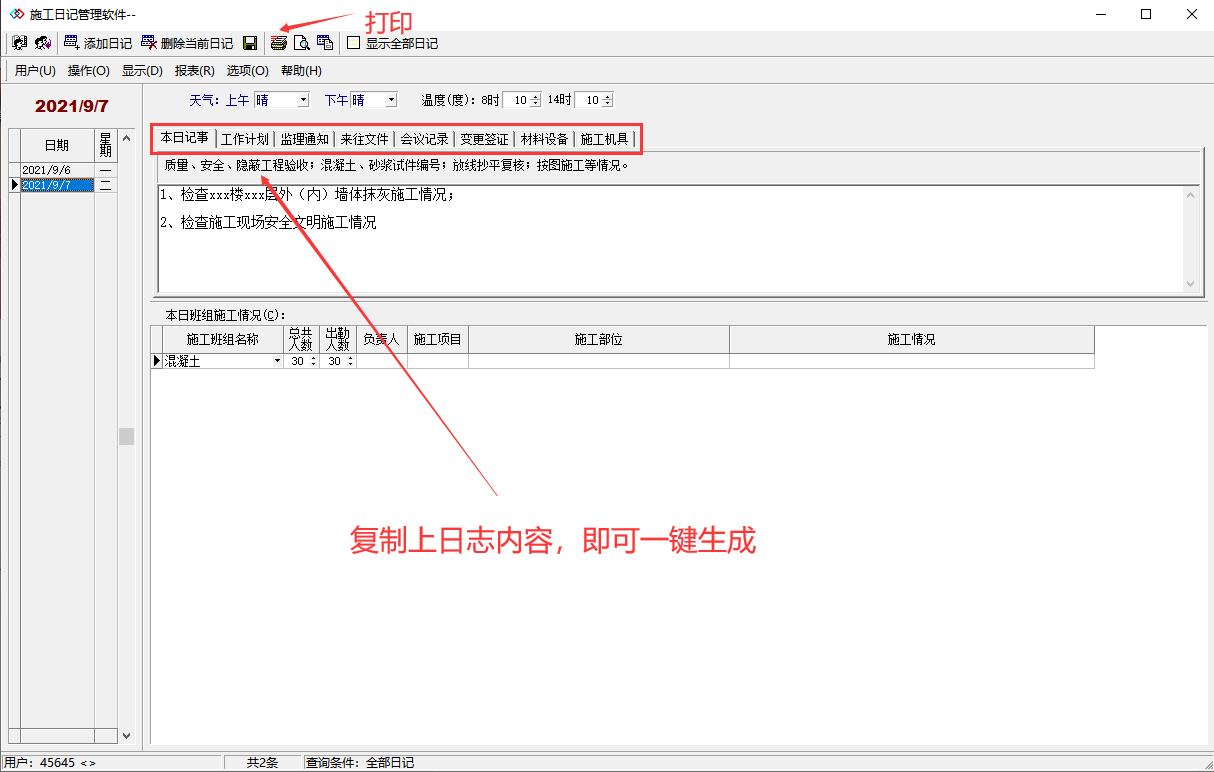This screenshot has width=1214, height=772.
Task: Expand the 下午 weather dropdown
Action: coord(391,100)
